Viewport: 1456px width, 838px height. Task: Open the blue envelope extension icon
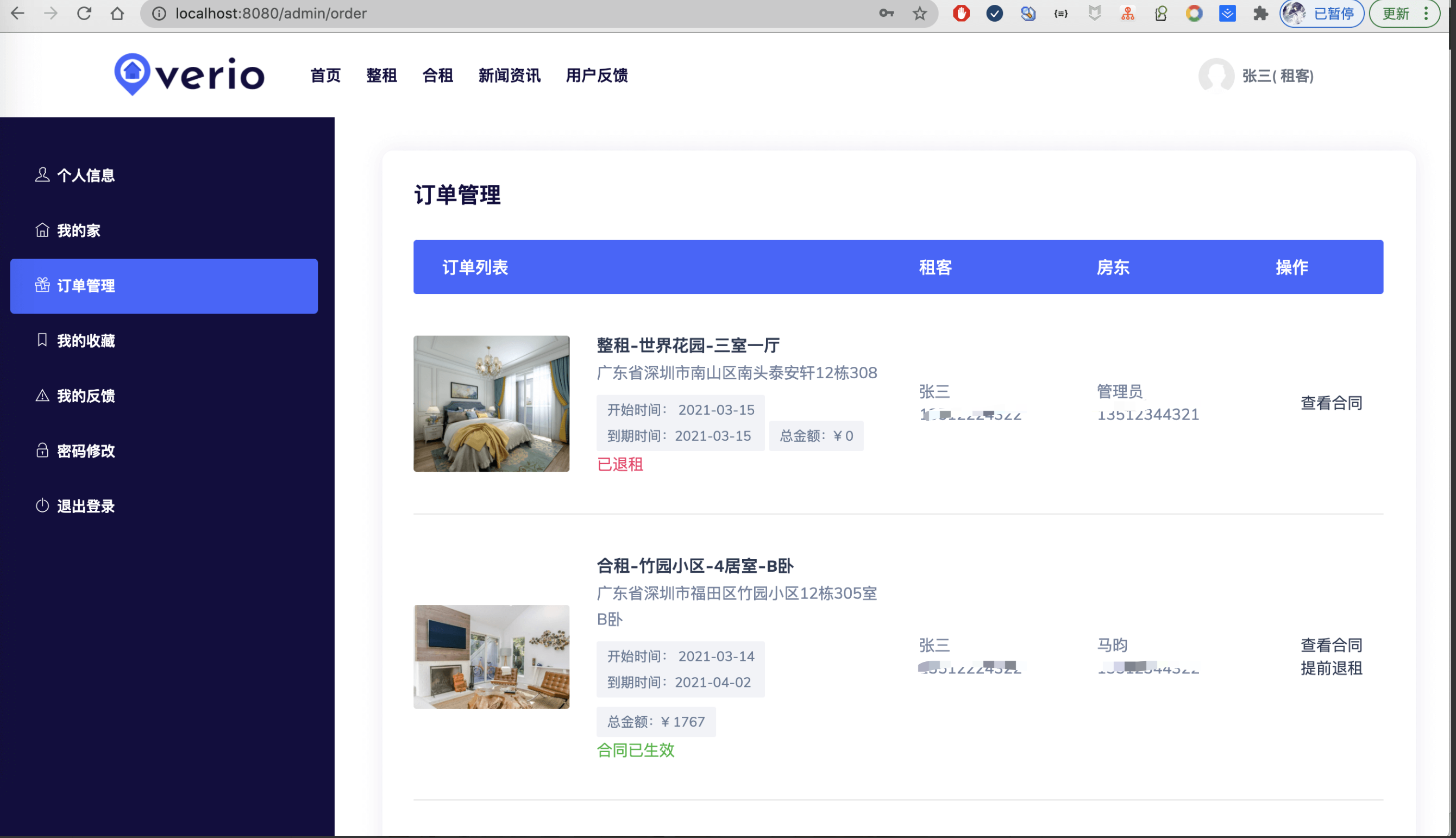tap(1227, 13)
